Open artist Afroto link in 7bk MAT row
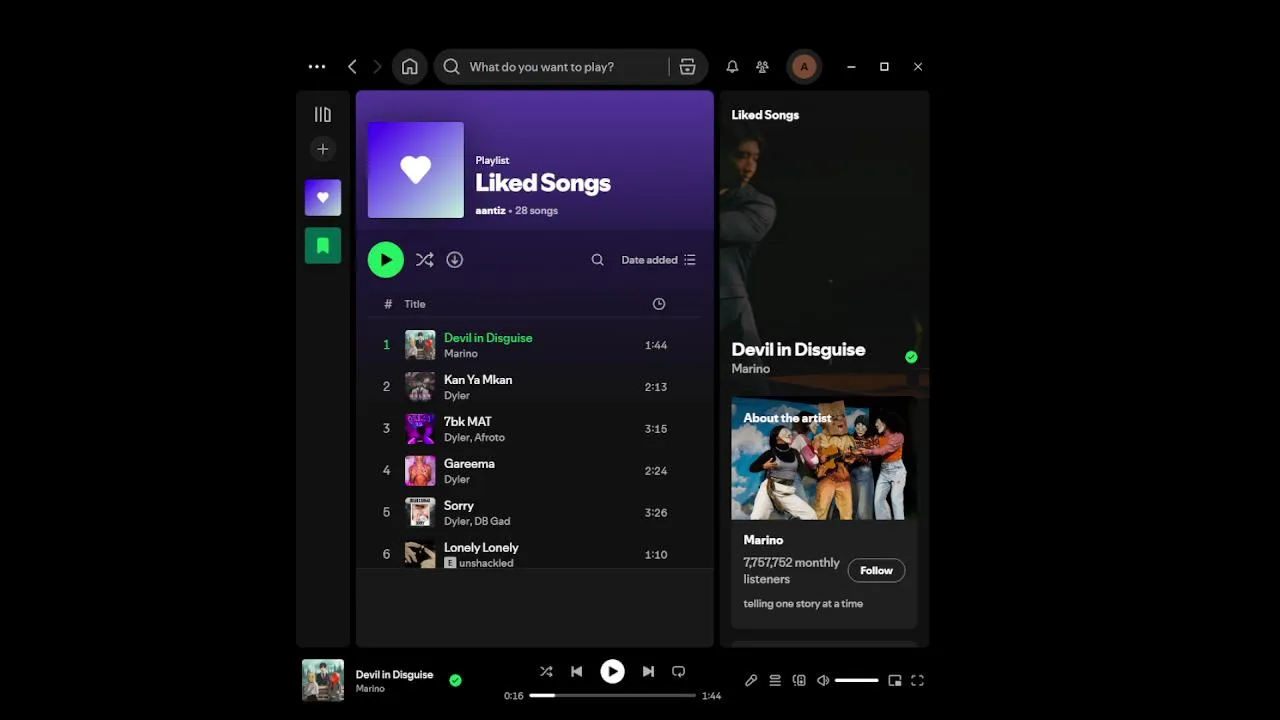The width and height of the screenshot is (1280, 720). pos(490,438)
